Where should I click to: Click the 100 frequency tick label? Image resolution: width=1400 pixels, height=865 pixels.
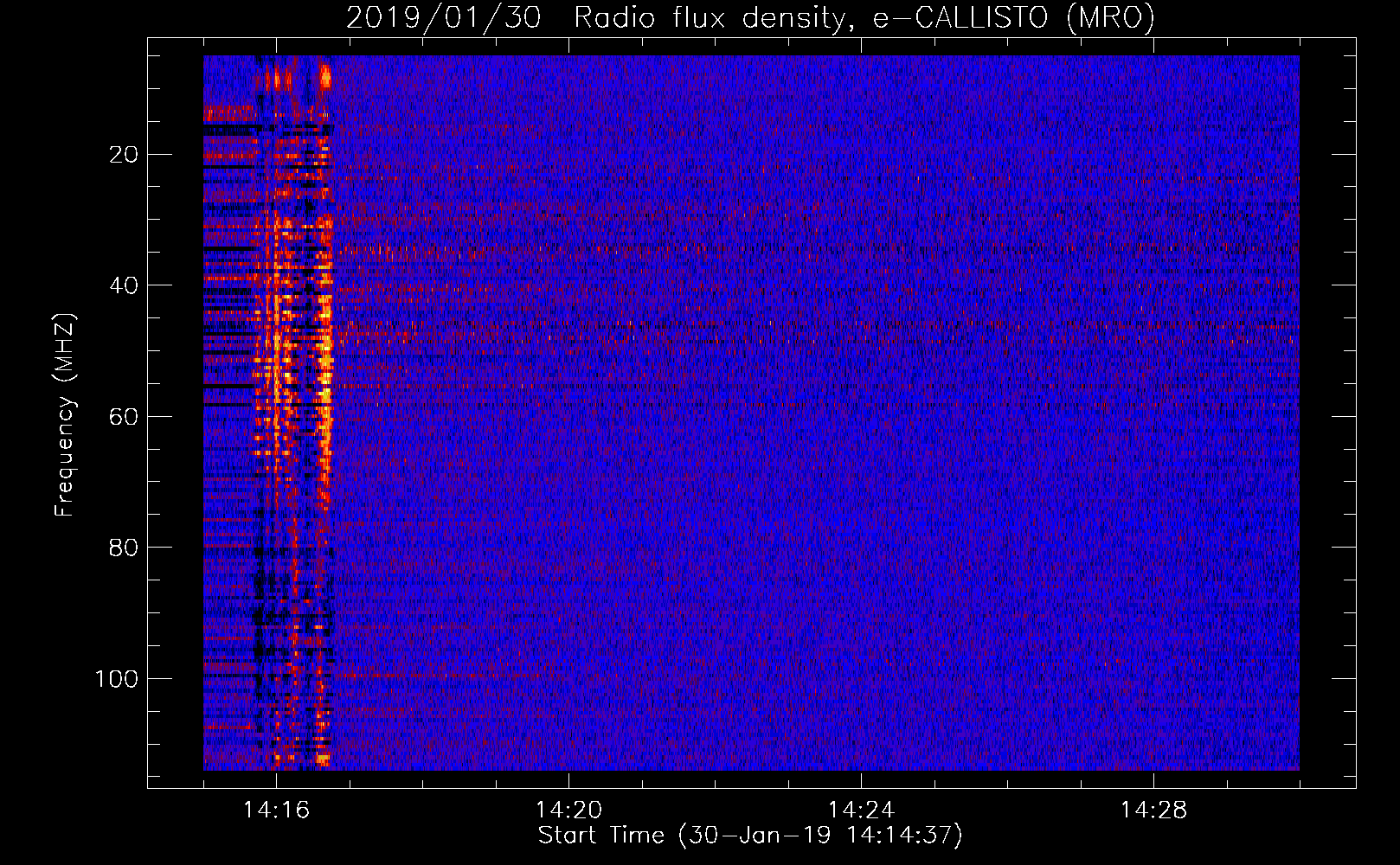[x=117, y=679]
